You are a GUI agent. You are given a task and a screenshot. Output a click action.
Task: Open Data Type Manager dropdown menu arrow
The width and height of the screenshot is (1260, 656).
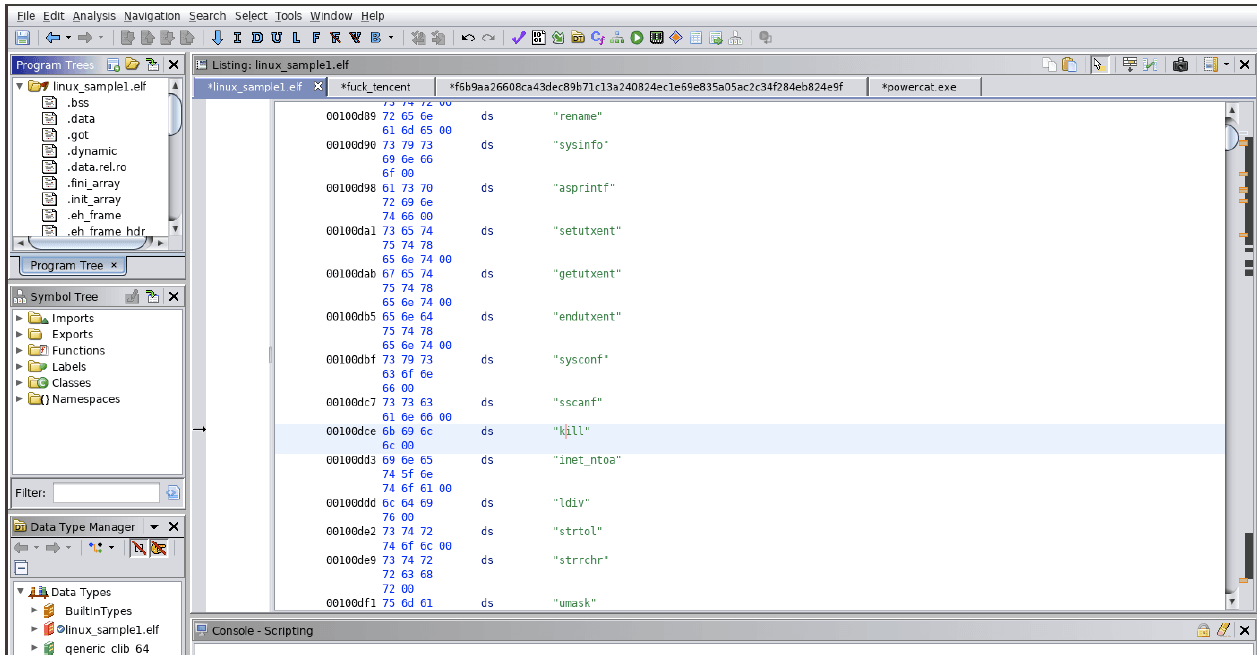[155, 527]
